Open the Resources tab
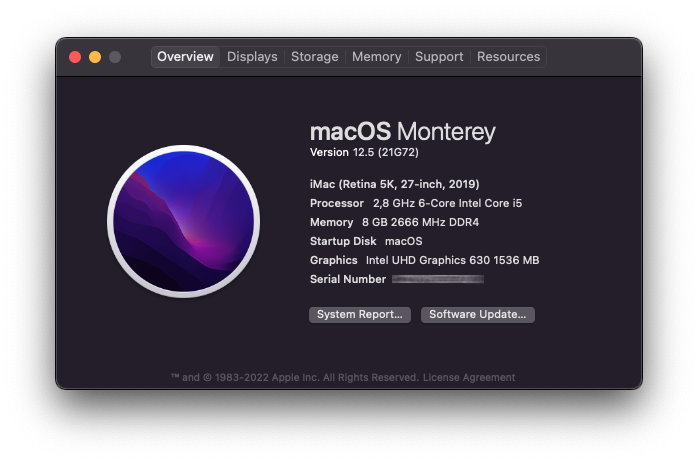This screenshot has width=698, height=463. pos(508,57)
